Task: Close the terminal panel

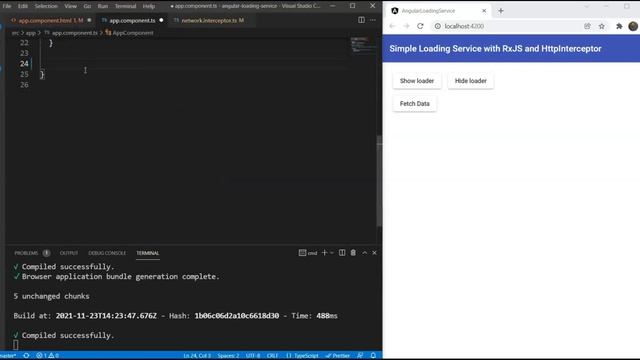Action: point(374,253)
